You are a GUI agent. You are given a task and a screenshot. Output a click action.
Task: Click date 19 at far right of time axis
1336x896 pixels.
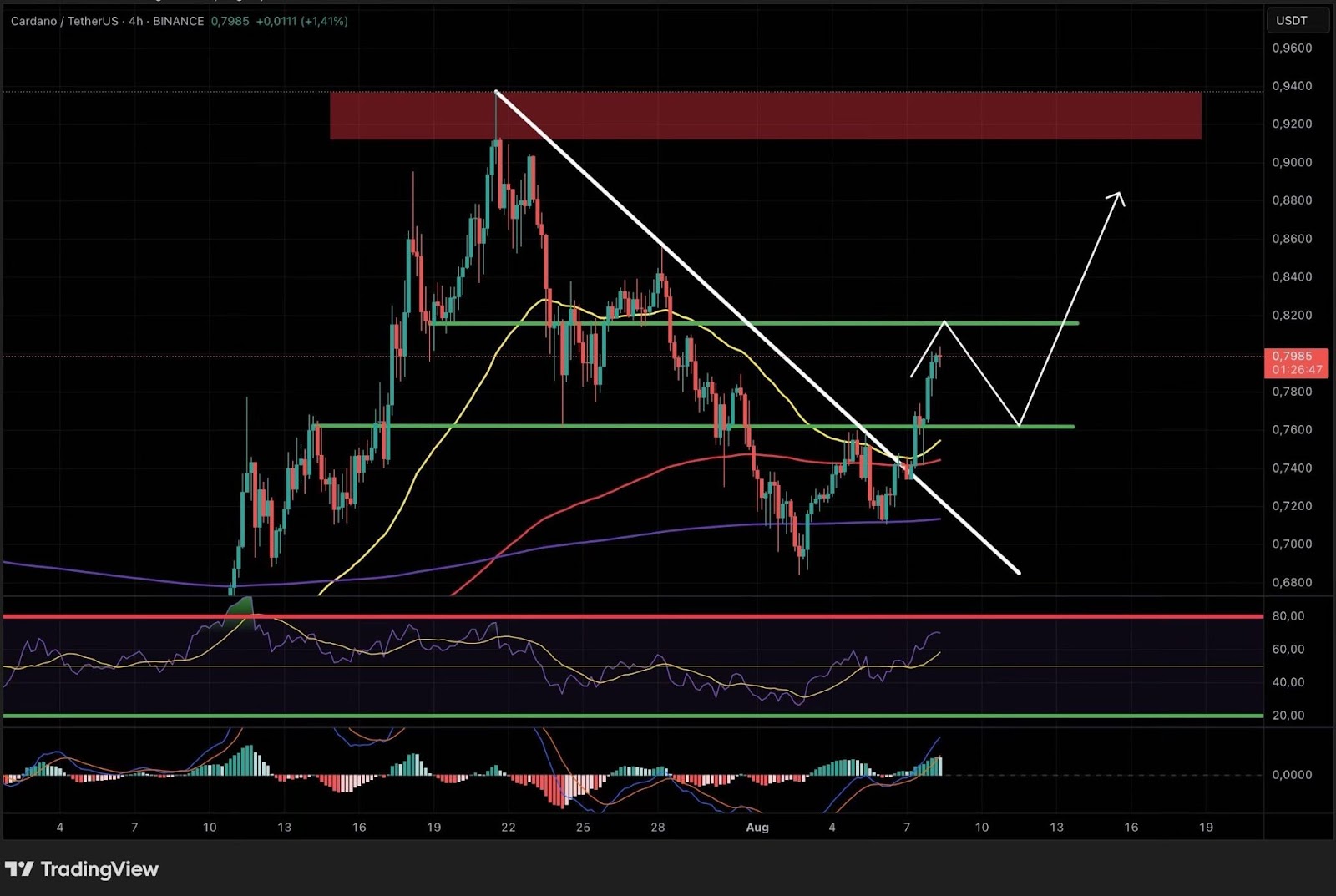(1206, 828)
